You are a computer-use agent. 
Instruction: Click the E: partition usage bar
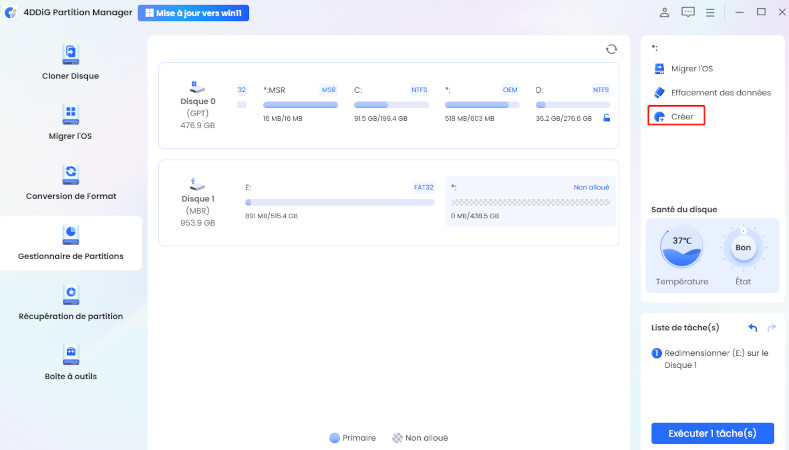(340, 202)
